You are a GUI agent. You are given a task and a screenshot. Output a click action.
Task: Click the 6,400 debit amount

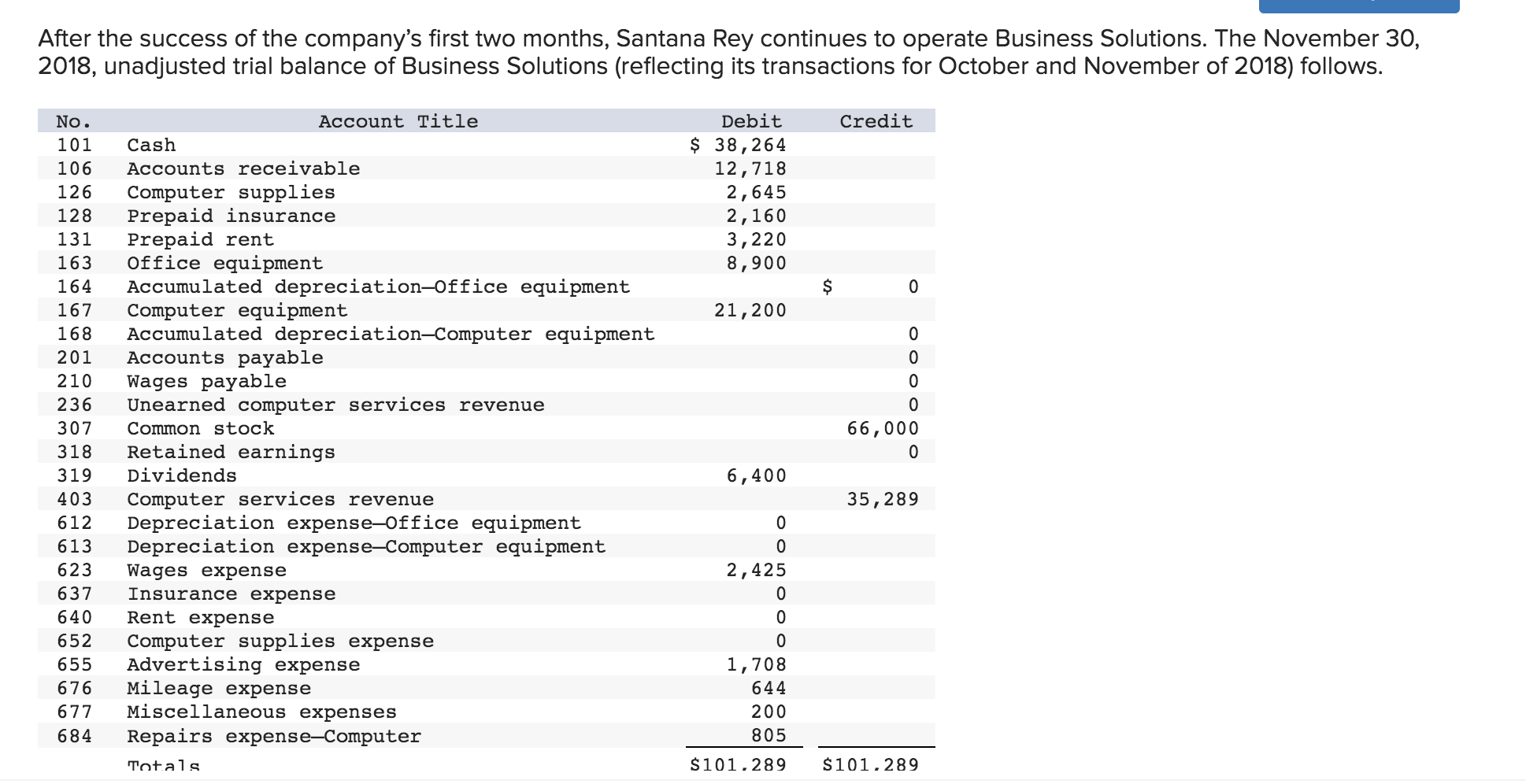[756, 475]
